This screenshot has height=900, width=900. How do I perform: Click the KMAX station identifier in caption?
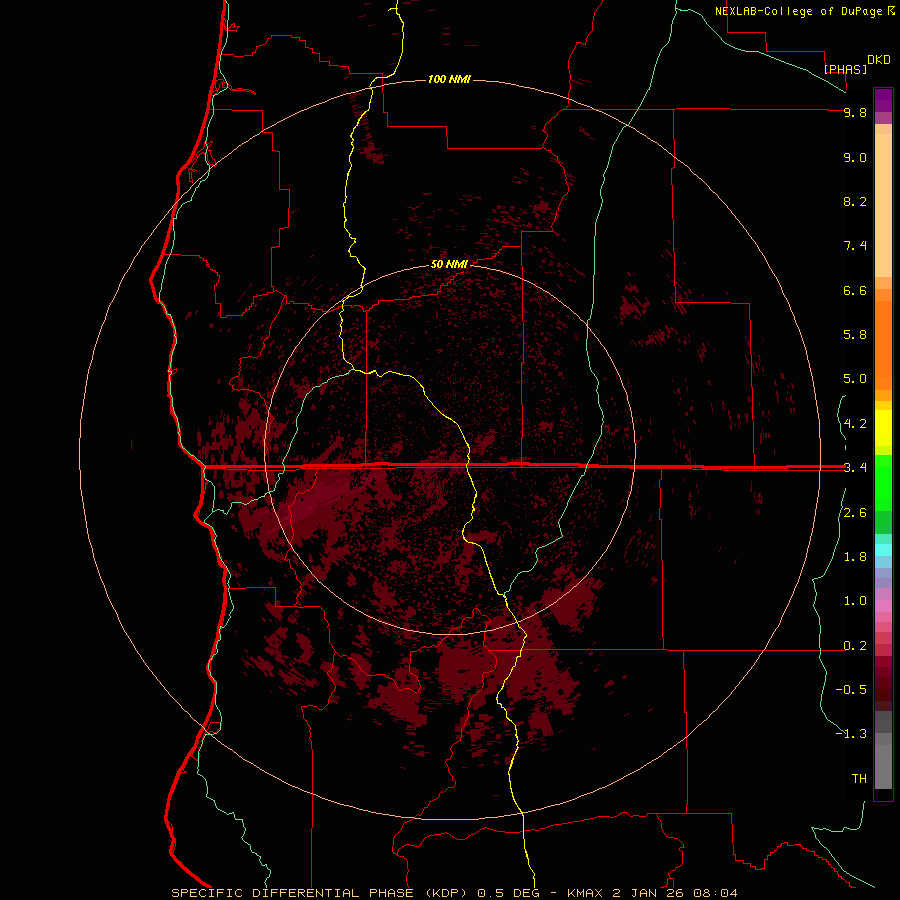(x=585, y=893)
